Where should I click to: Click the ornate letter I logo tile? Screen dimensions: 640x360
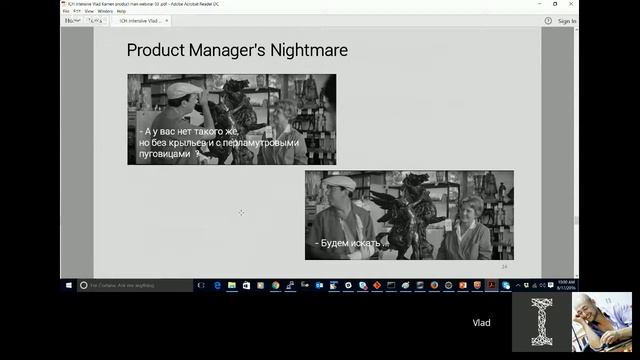[x=542, y=322]
